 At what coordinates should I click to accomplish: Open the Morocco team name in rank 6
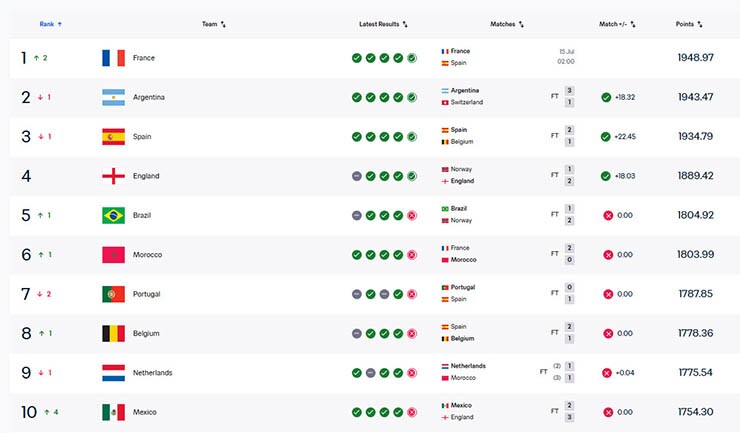[x=147, y=255]
